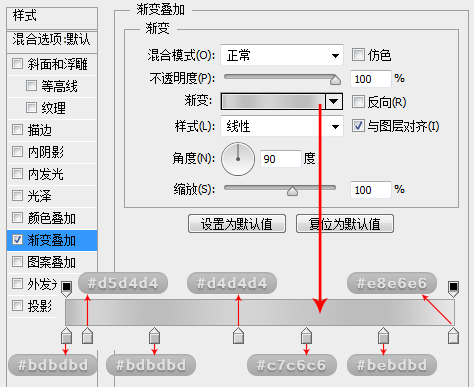Tick the 纹理 checkbox
Viewport: 474px width, 387px height.
click(x=31, y=108)
